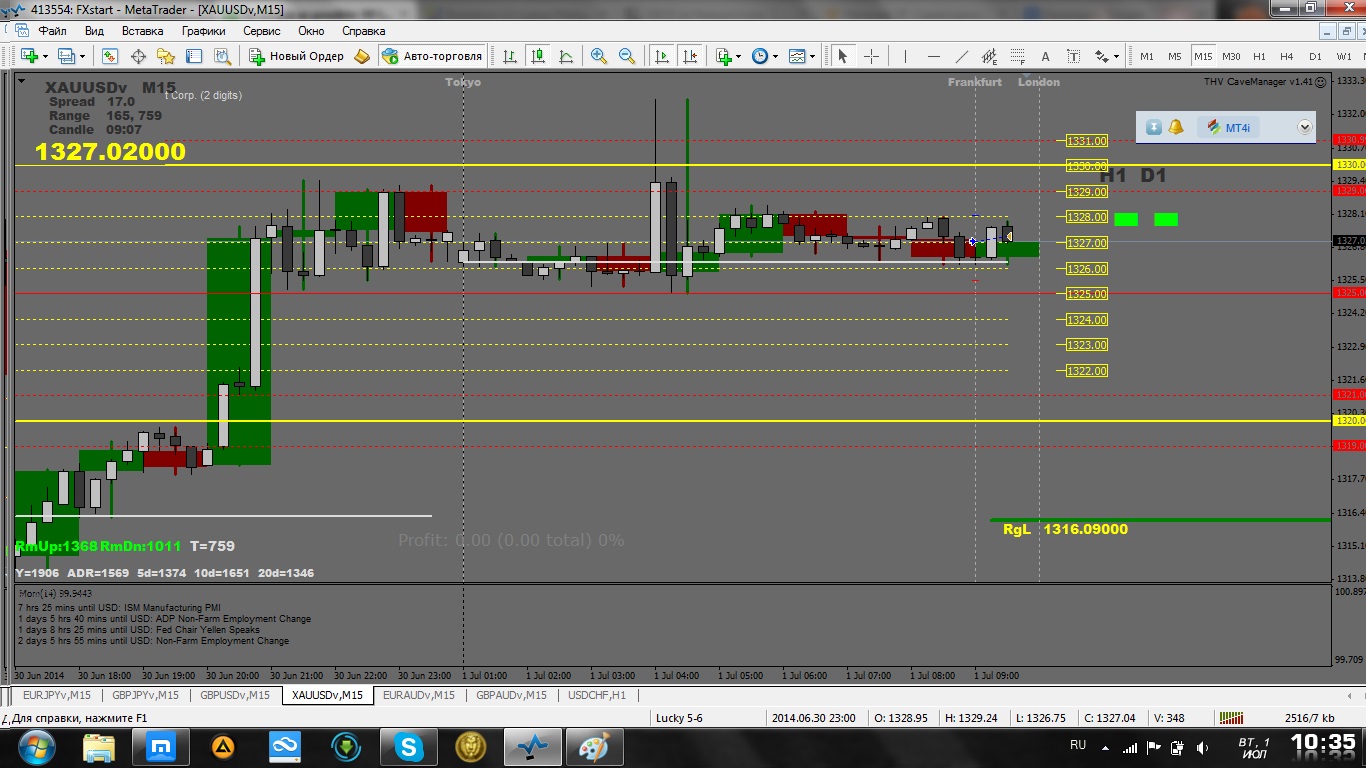Open Skype from the taskbar

click(x=408, y=746)
